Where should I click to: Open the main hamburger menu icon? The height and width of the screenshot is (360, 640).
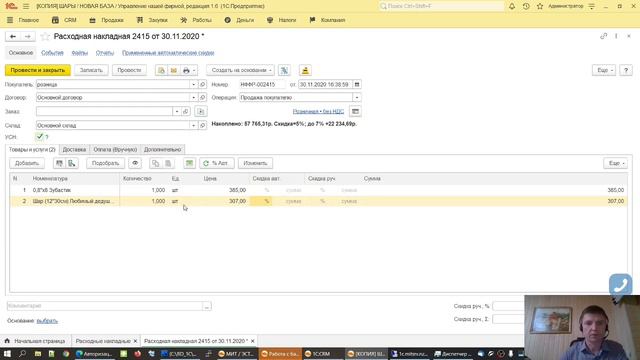(x=26, y=6)
